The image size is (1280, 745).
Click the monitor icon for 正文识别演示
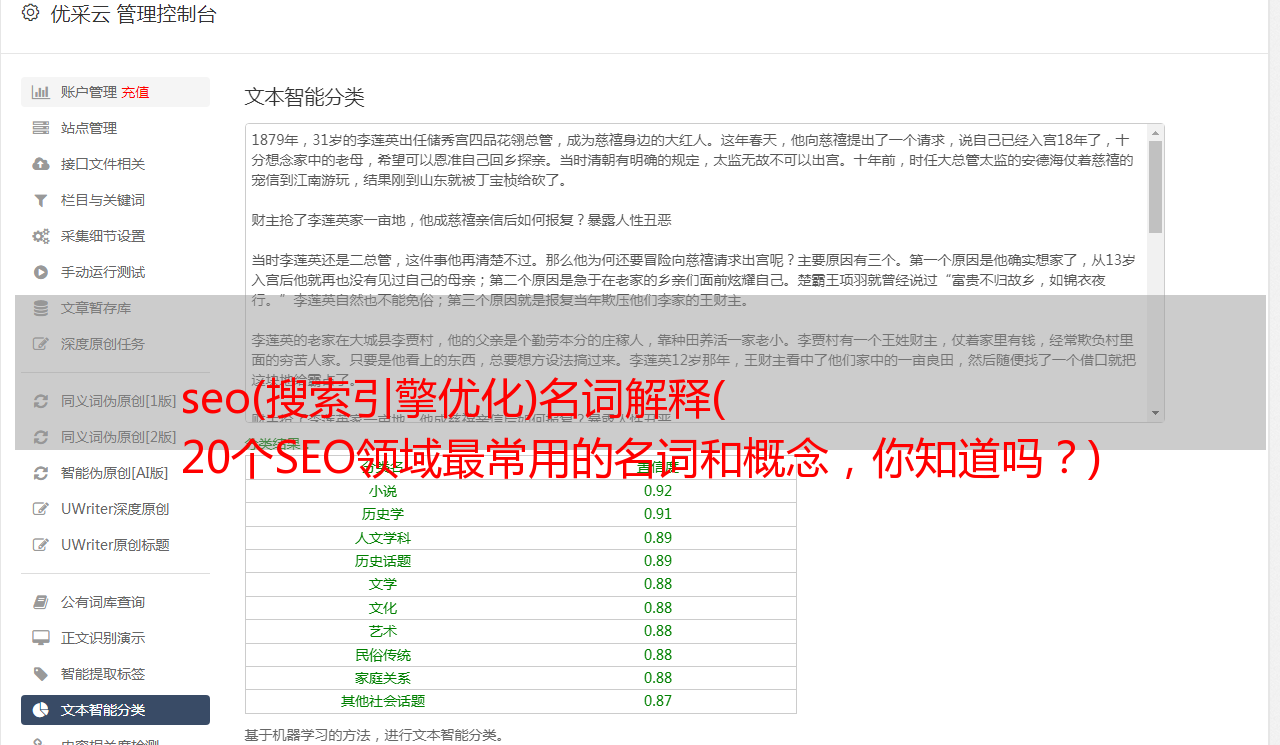tap(41, 638)
